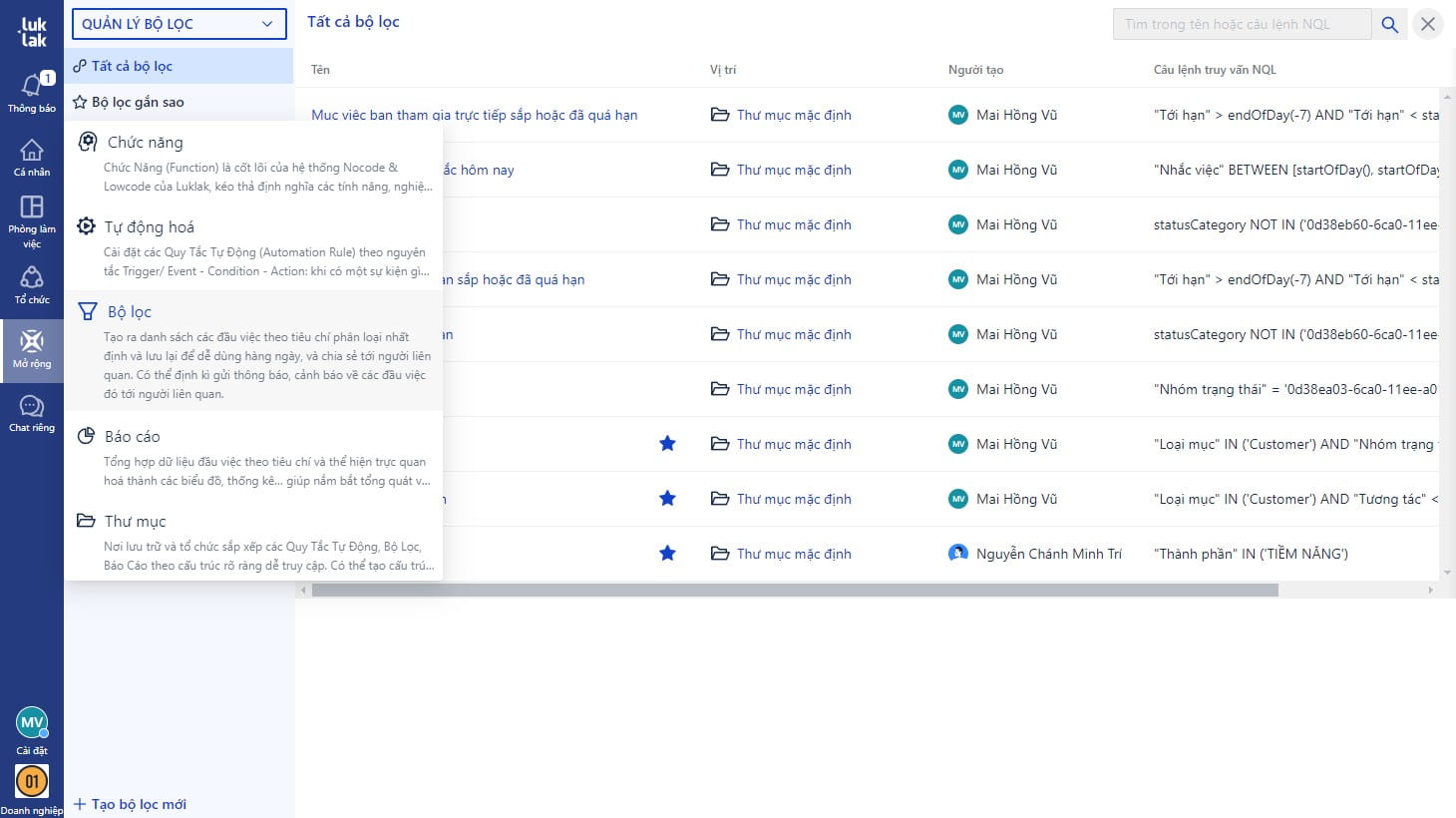Open the Doanh nghiệp 01 badge icon
Image resolution: width=1456 pixels, height=818 pixels.
click(x=32, y=781)
